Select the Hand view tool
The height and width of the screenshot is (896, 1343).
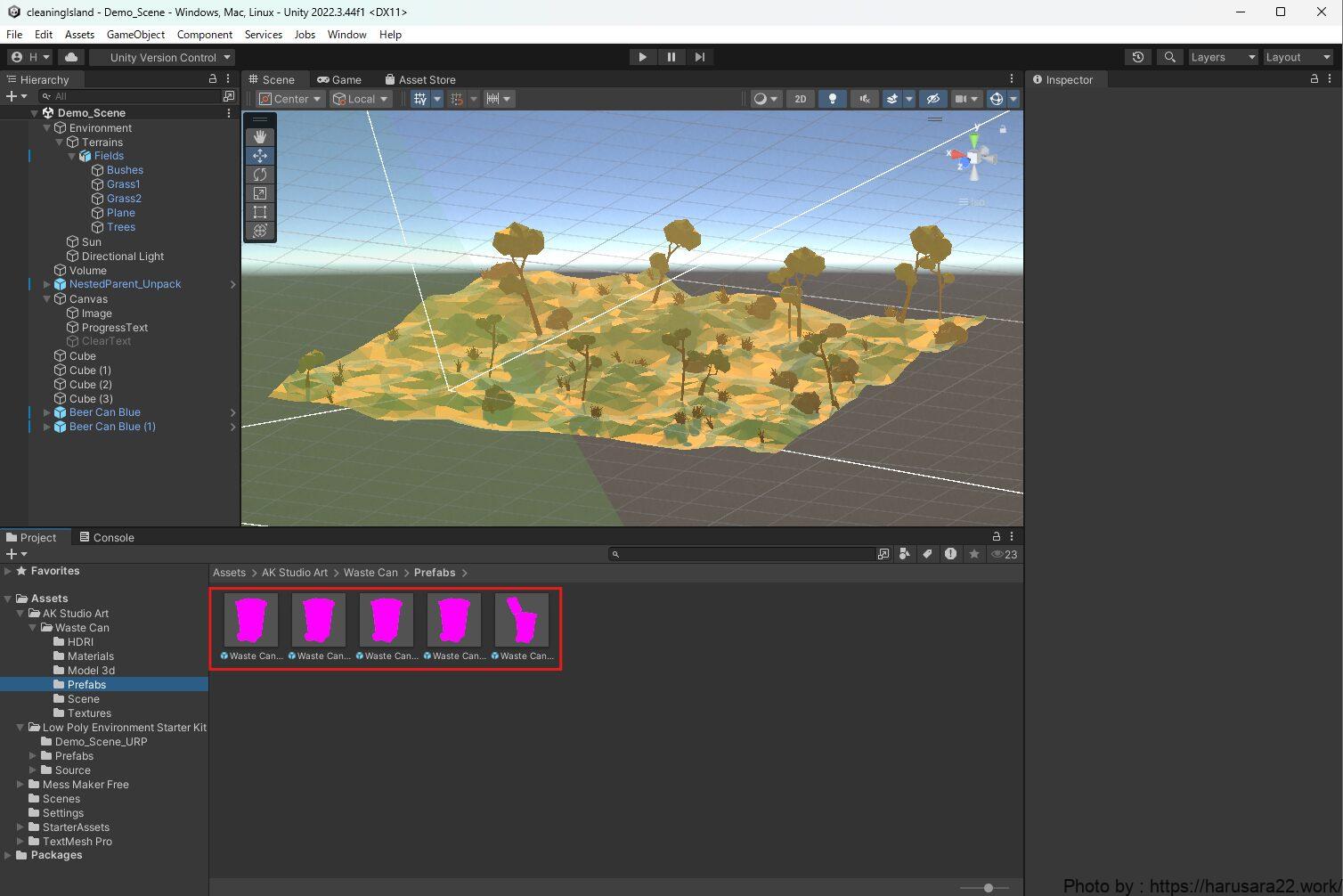tap(260, 137)
